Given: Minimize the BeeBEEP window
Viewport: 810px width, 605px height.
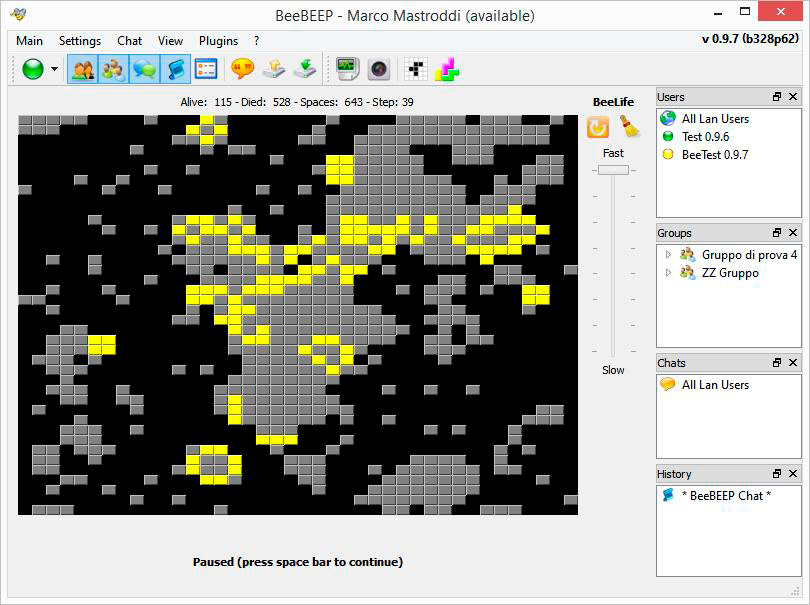Looking at the screenshot, I should pos(718,12).
